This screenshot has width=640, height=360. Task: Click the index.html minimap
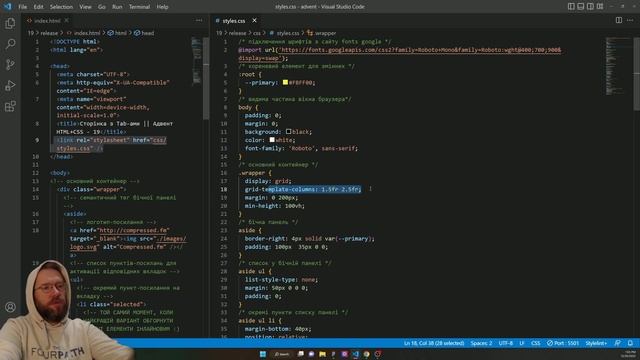(x=196, y=60)
